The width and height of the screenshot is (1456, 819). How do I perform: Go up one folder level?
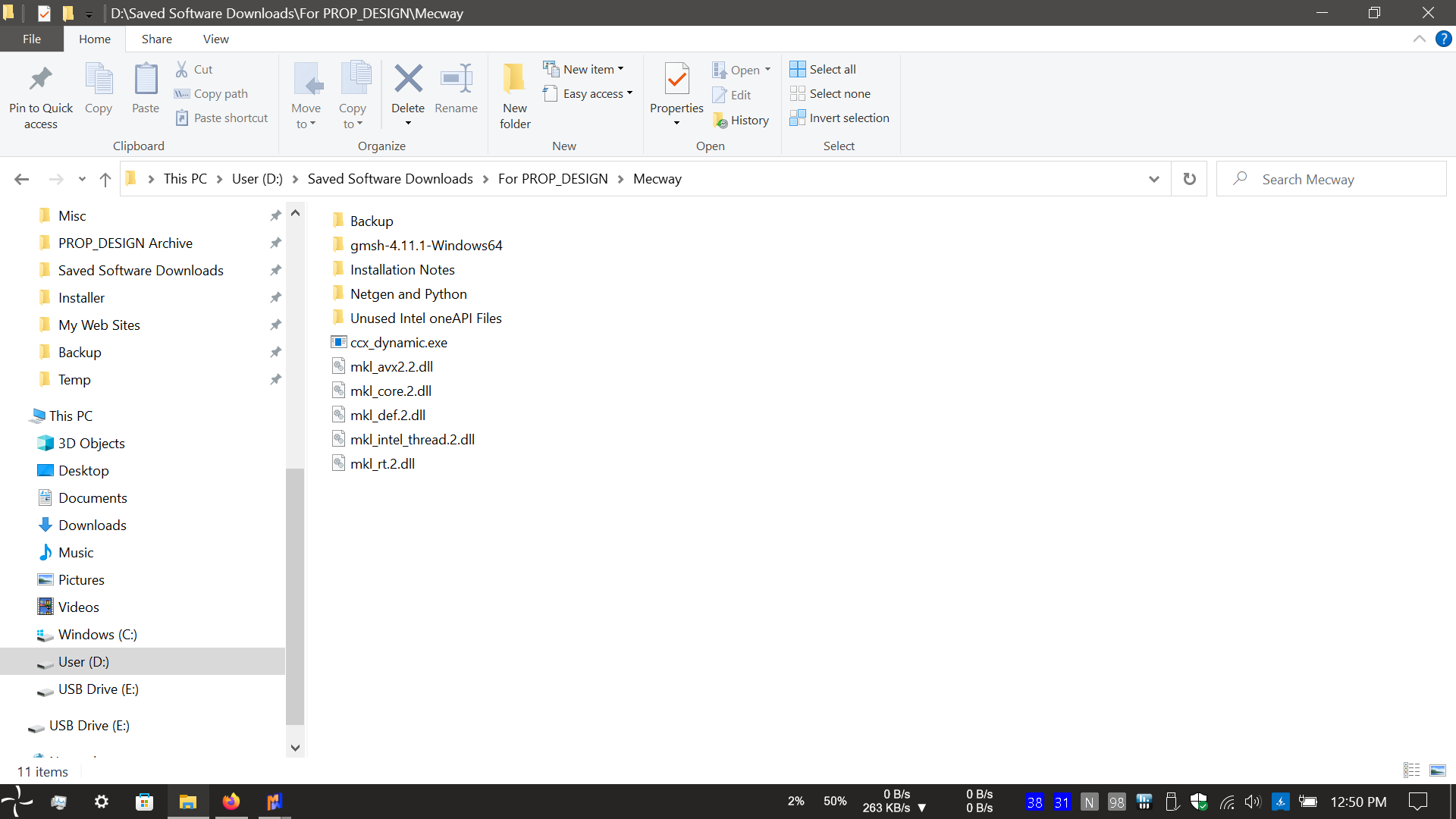(x=105, y=179)
